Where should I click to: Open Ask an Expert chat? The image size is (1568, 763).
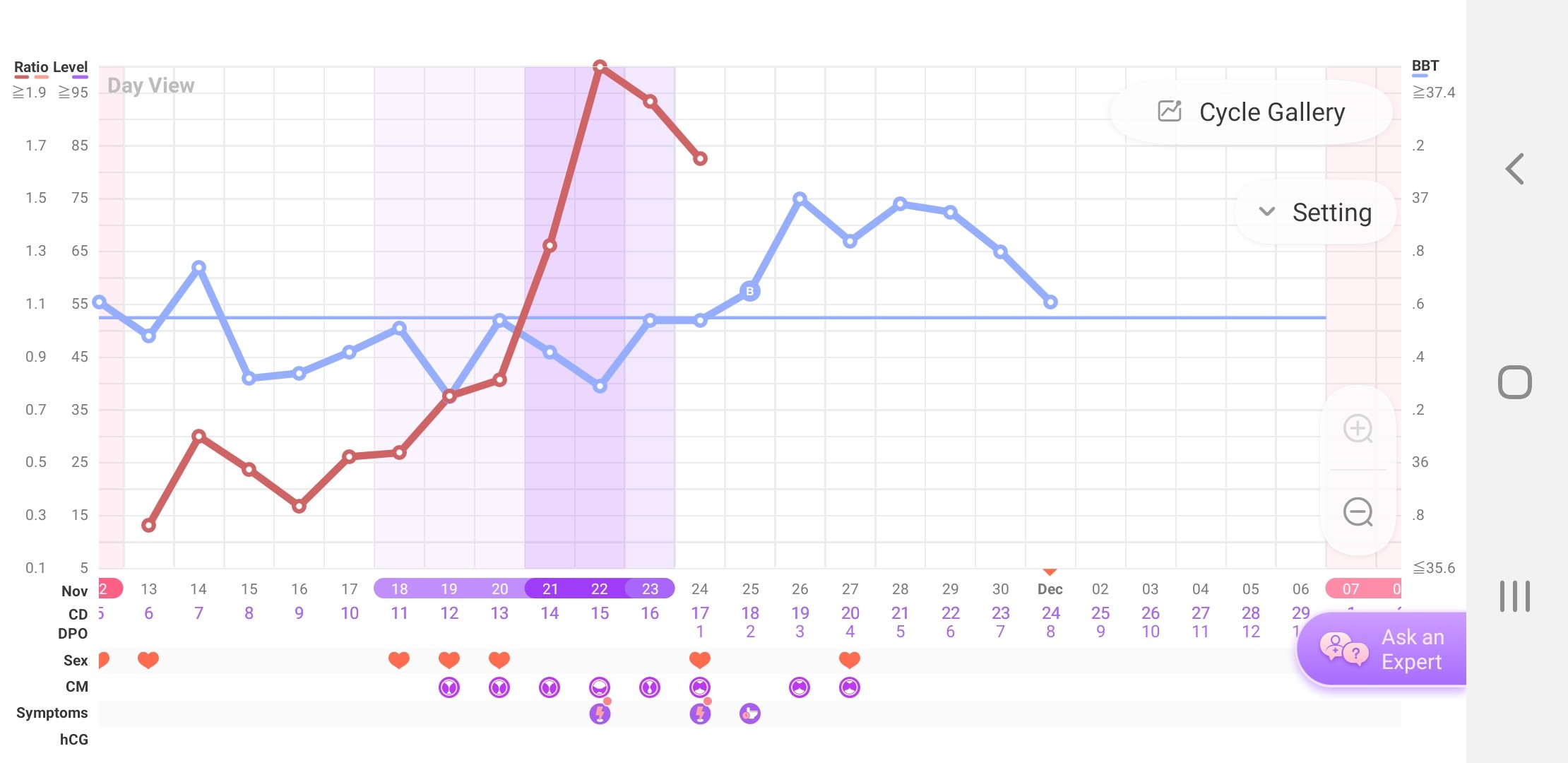(1383, 649)
